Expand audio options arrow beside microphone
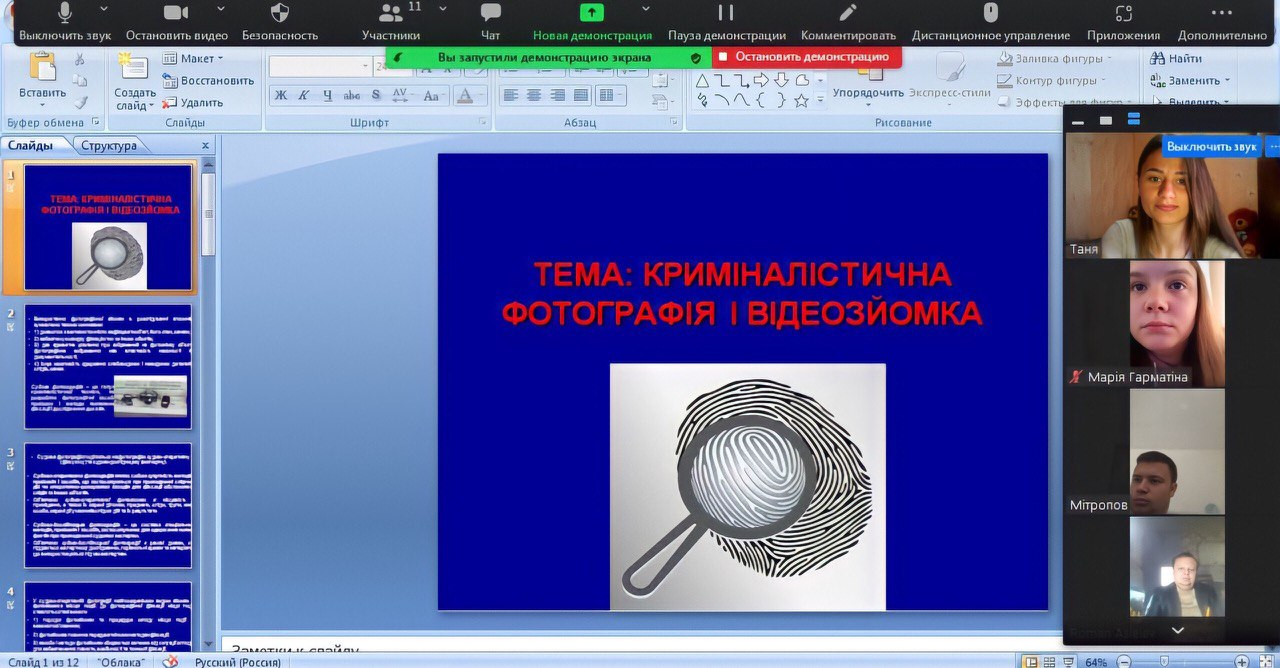1280x668 pixels. tap(104, 9)
